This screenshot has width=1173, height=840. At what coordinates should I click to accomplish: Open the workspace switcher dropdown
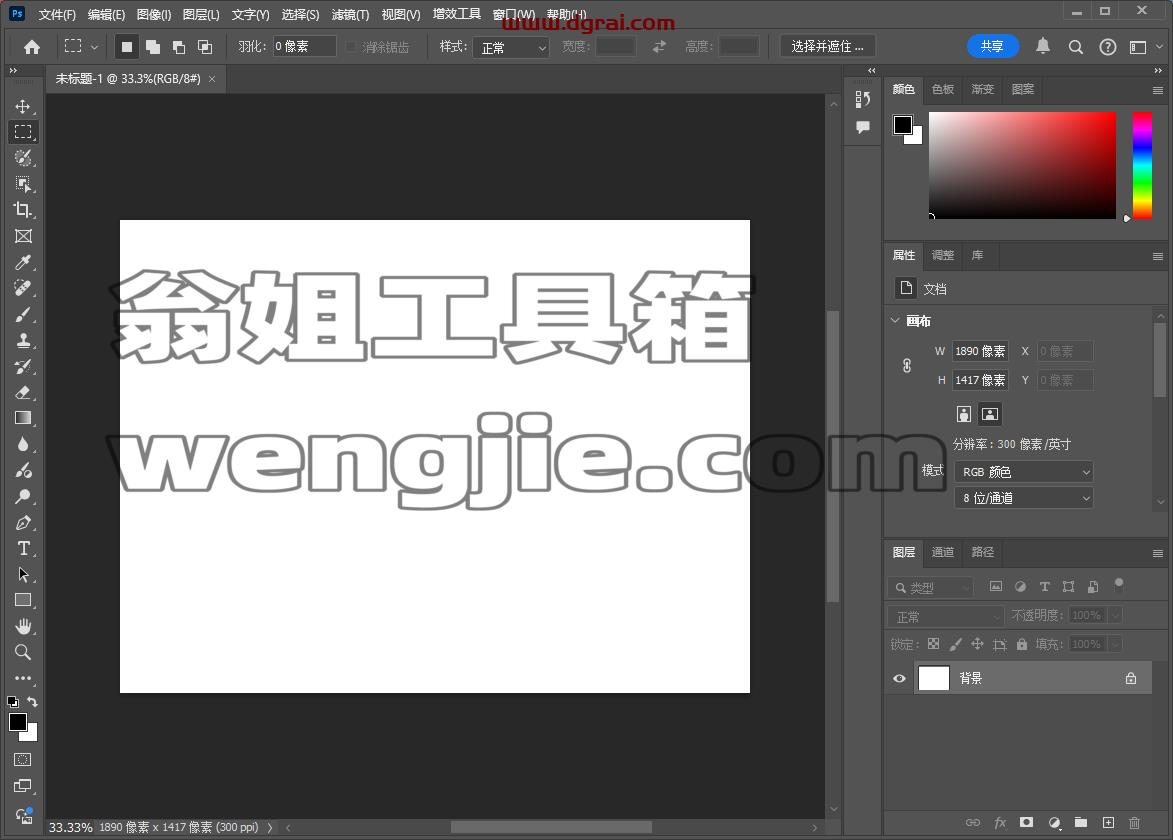tap(1145, 47)
